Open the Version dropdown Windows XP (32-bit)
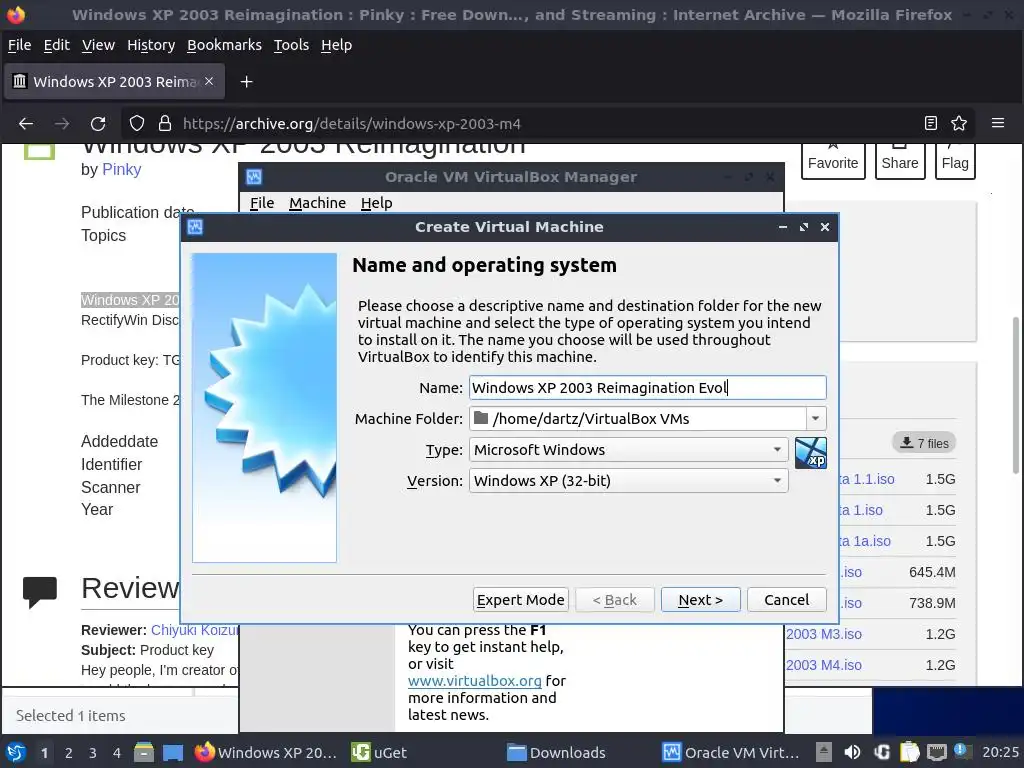The width and height of the screenshot is (1024, 768). click(x=628, y=481)
